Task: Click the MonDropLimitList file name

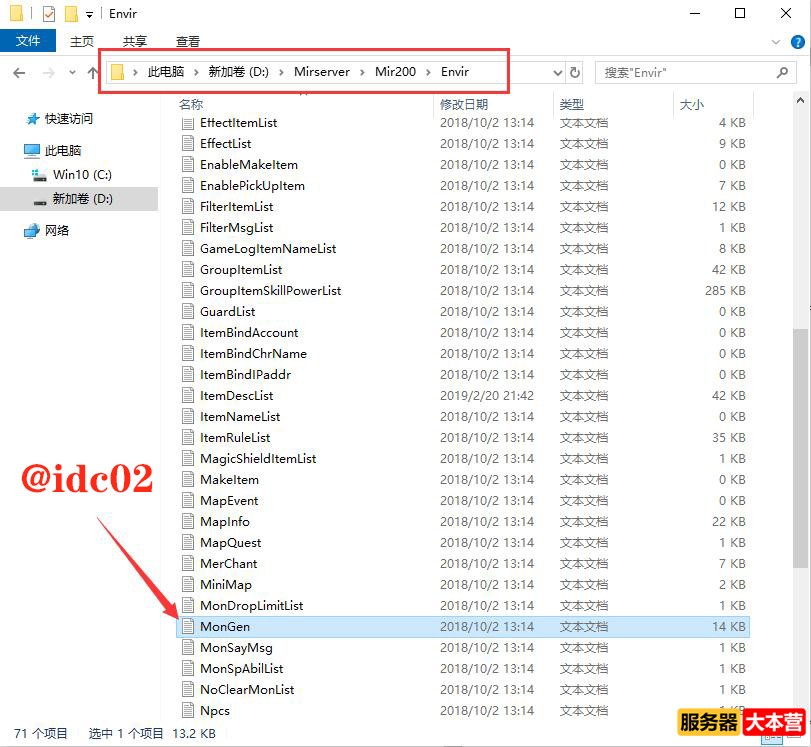Action: click(x=251, y=605)
